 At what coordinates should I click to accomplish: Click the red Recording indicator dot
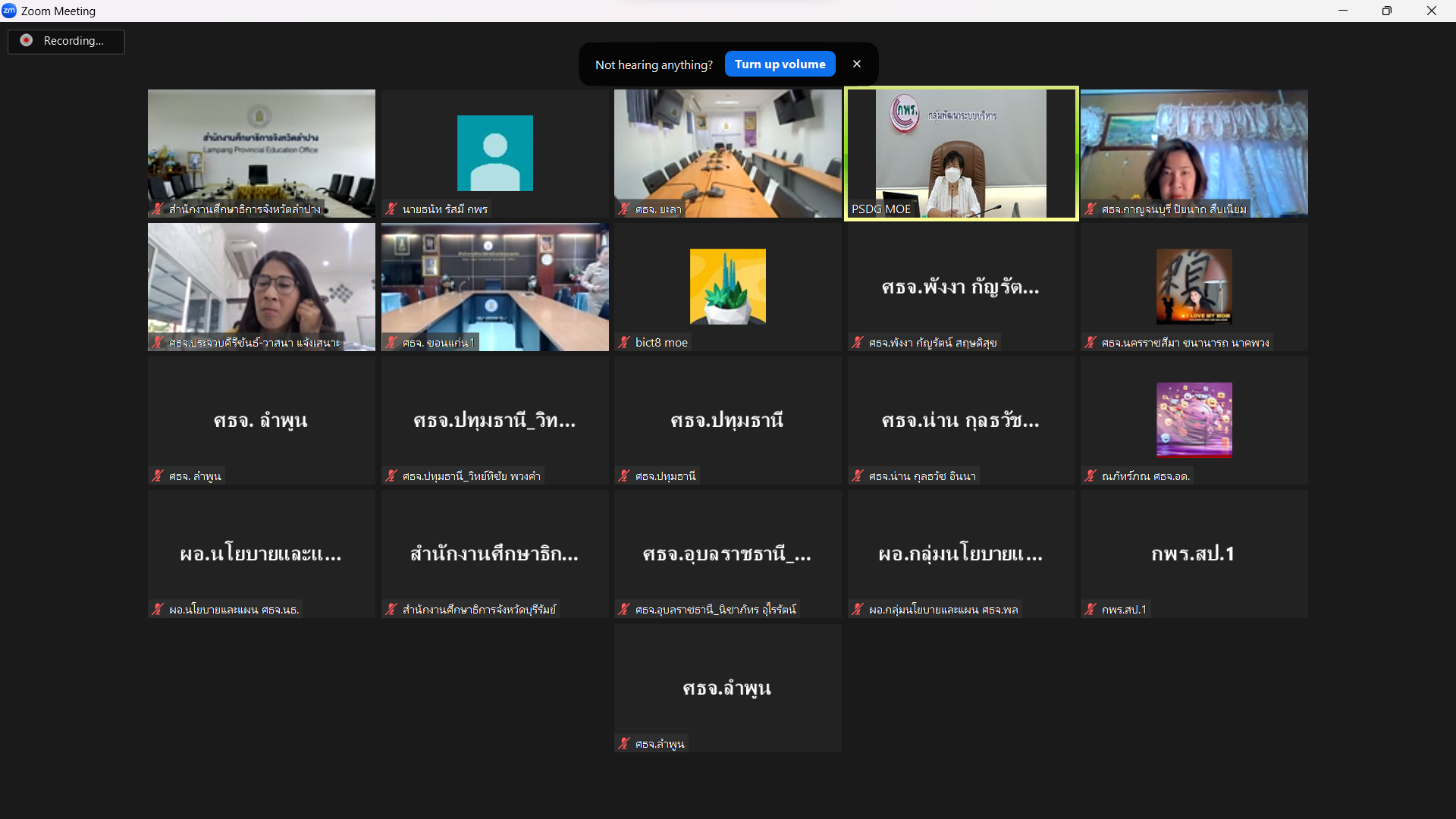(27, 40)
